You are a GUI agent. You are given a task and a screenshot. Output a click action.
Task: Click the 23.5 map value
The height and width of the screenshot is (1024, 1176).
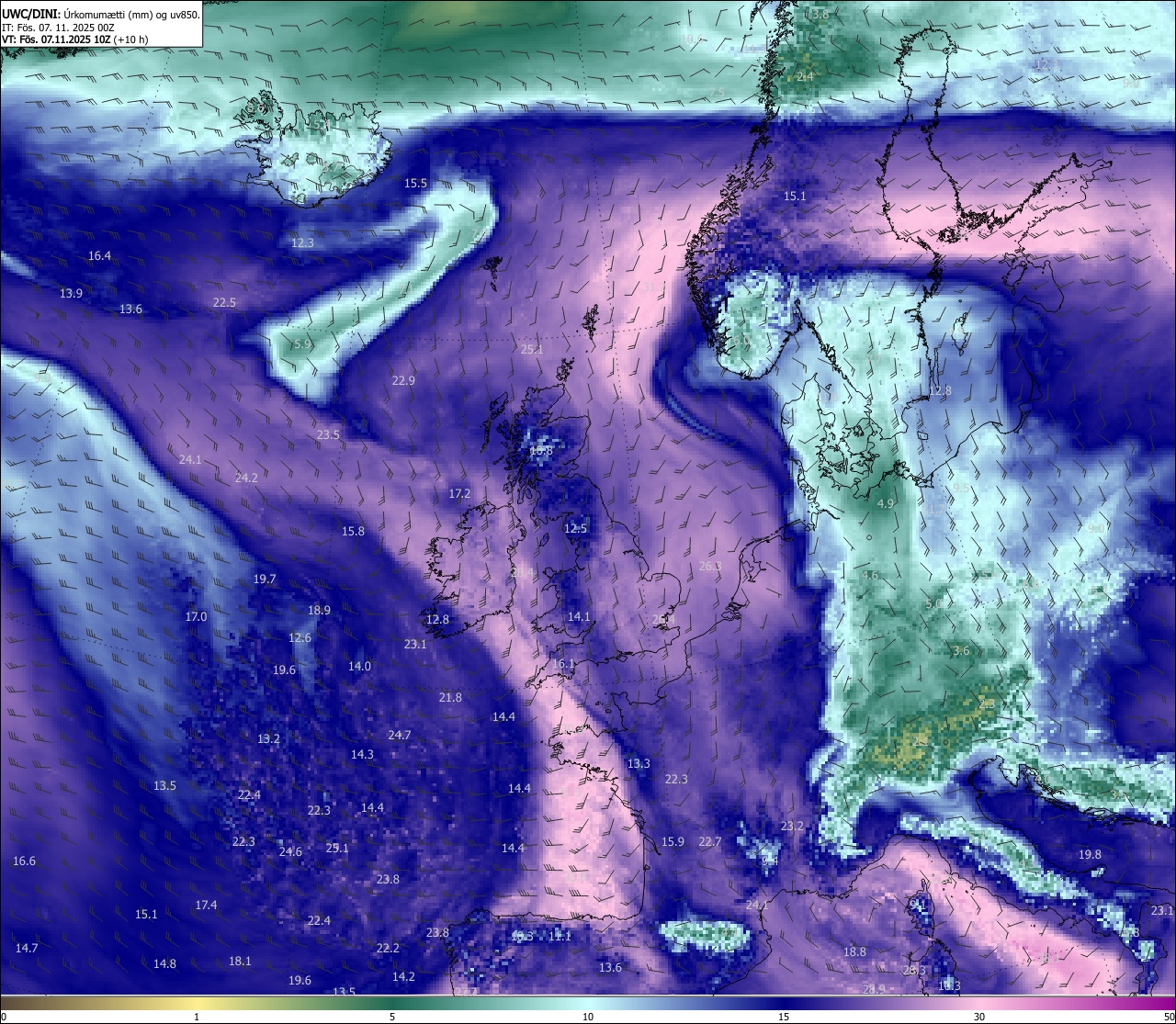[x=328, y=435]
